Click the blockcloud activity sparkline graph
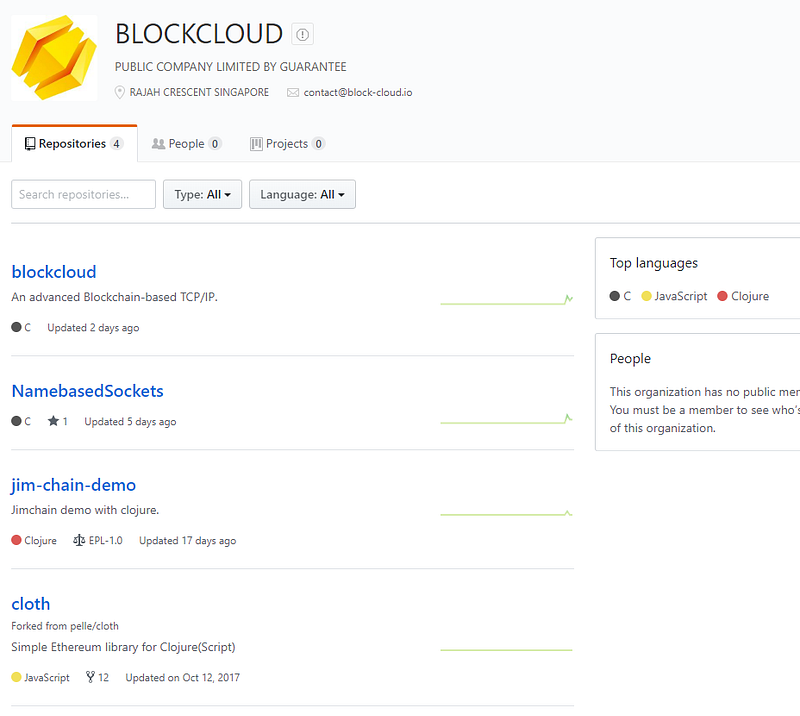Viewport: 800px width, 716px height. (x=506, y=299)
